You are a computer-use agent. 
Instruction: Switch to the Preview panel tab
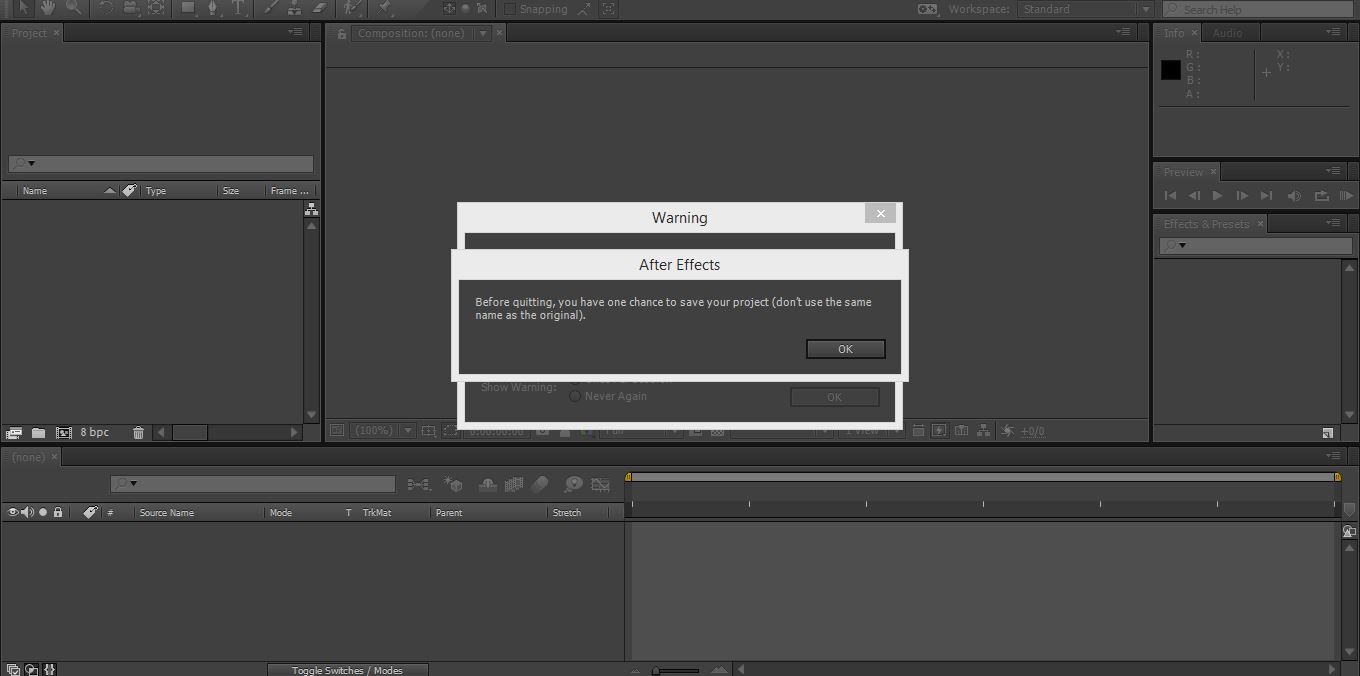(1183, 172)
